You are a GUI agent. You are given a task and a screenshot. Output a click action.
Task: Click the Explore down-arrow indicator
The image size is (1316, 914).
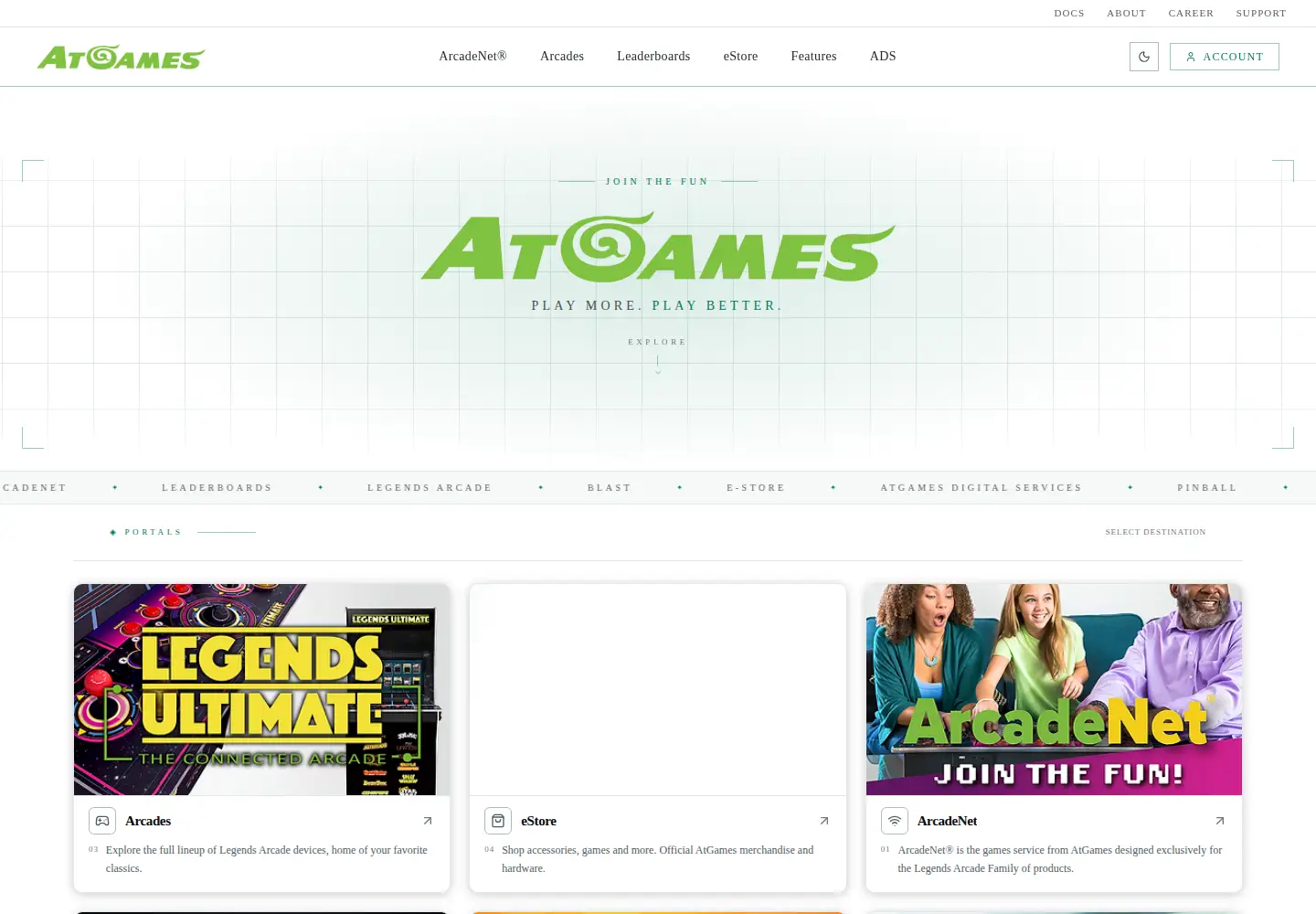click(658, 366)
